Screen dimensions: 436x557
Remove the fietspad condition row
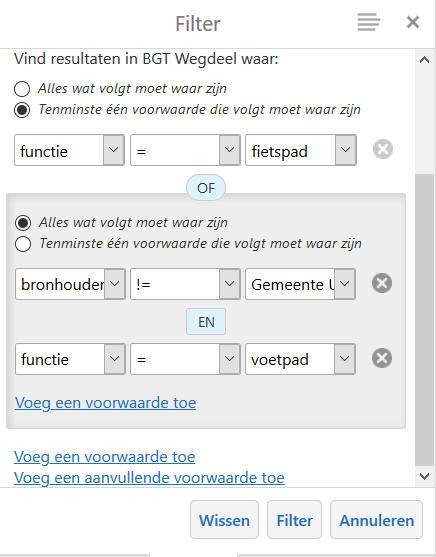(383, 149)
